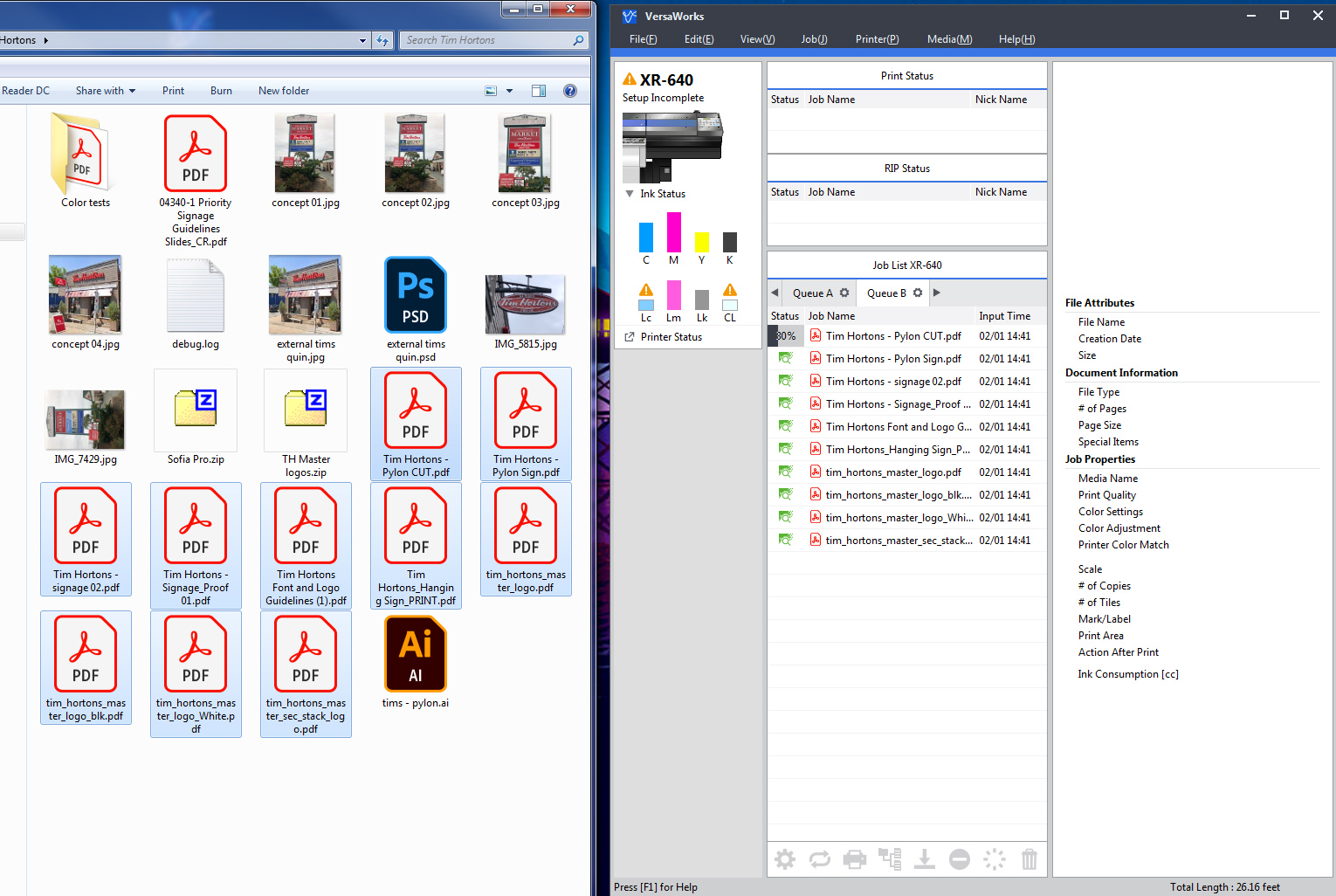Viewport: 1336px width, 896px height.
Task: Click the XR-640 printer image
Action: (672, 147)
